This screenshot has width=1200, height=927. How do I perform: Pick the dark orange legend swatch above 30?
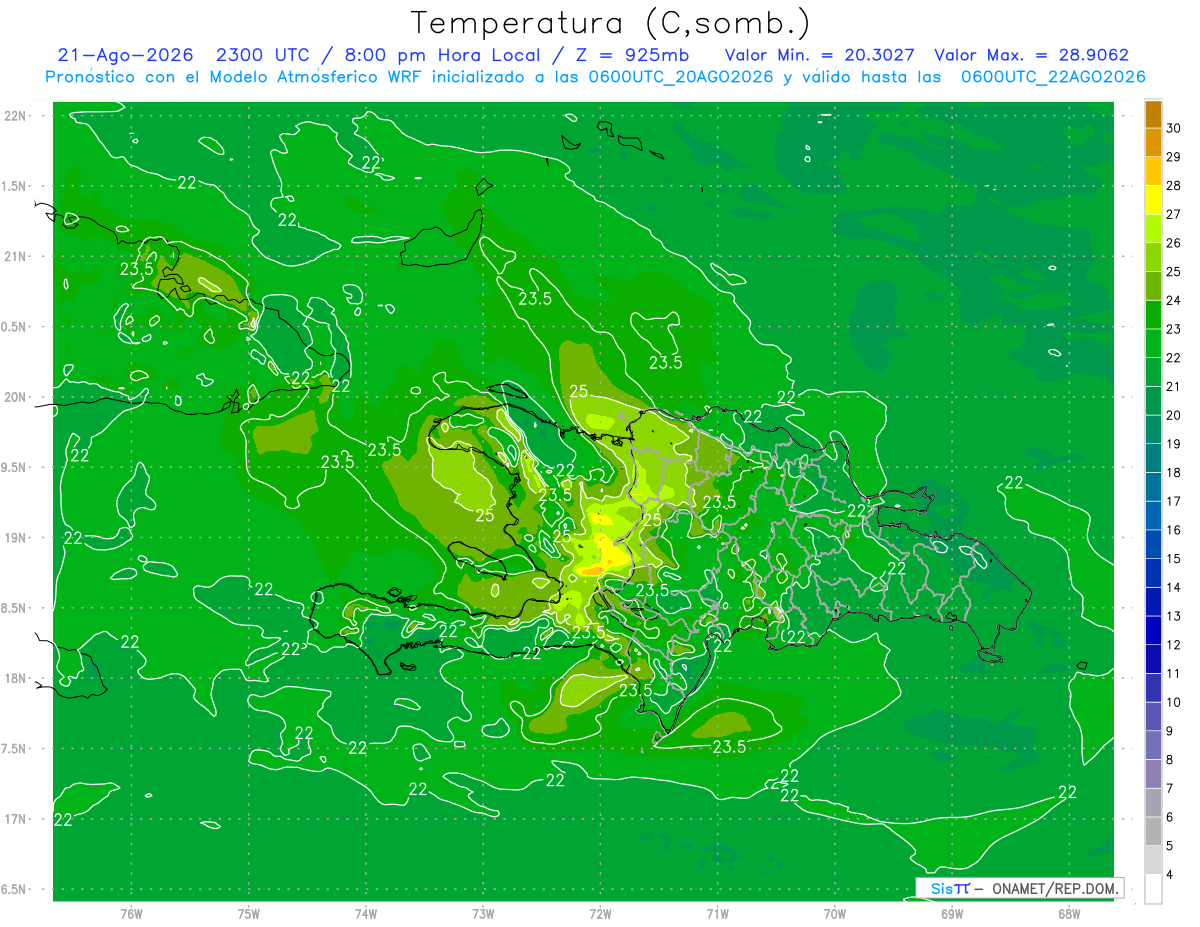pos(1153,114)
